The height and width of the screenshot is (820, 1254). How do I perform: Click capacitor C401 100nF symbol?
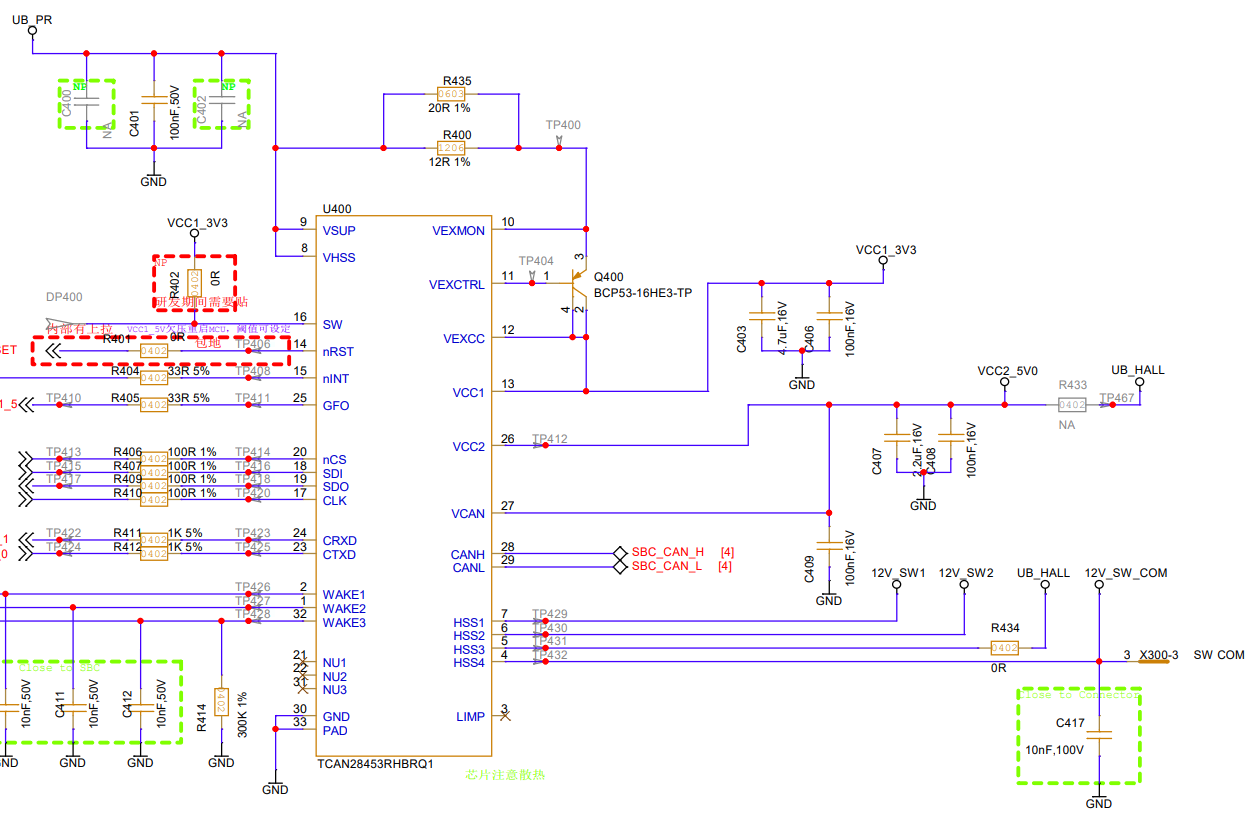click(153, 100)
